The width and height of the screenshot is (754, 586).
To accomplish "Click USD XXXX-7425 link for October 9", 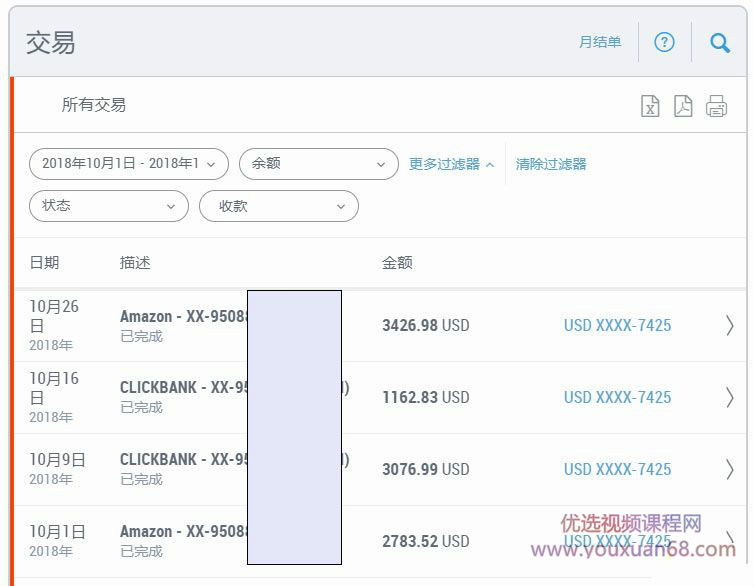I will pyautogui.click(x=617, y=469).
